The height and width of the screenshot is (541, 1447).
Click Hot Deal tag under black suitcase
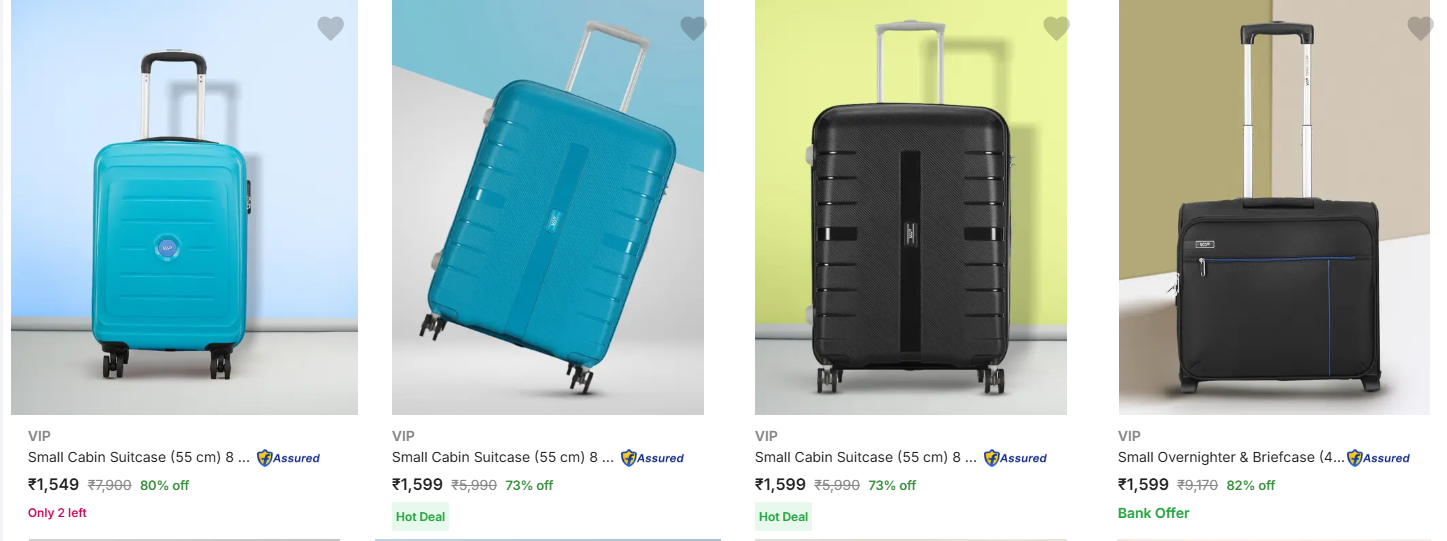(783, 517)
